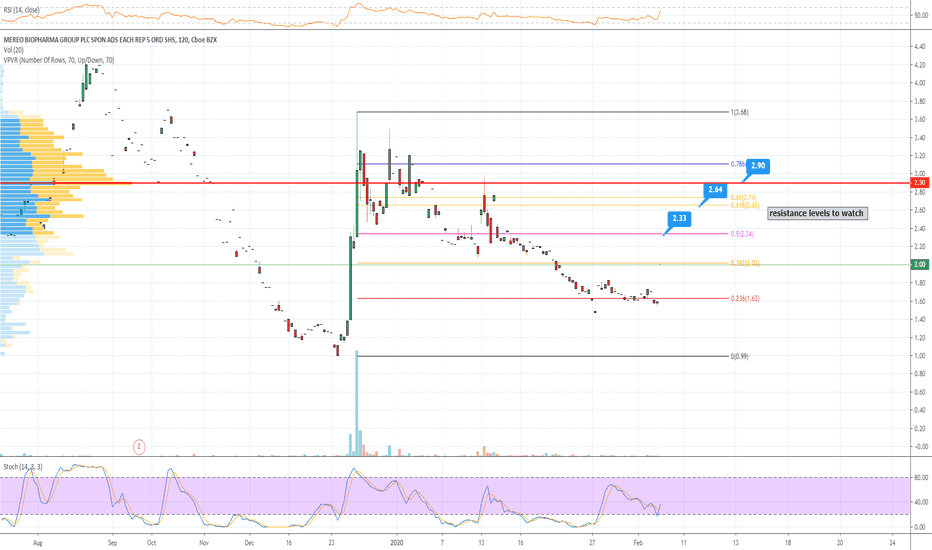The width and height of the screenshot is (932, 550).
Task: Click the 24 date on time axis
Action: (x=892, y=543)
